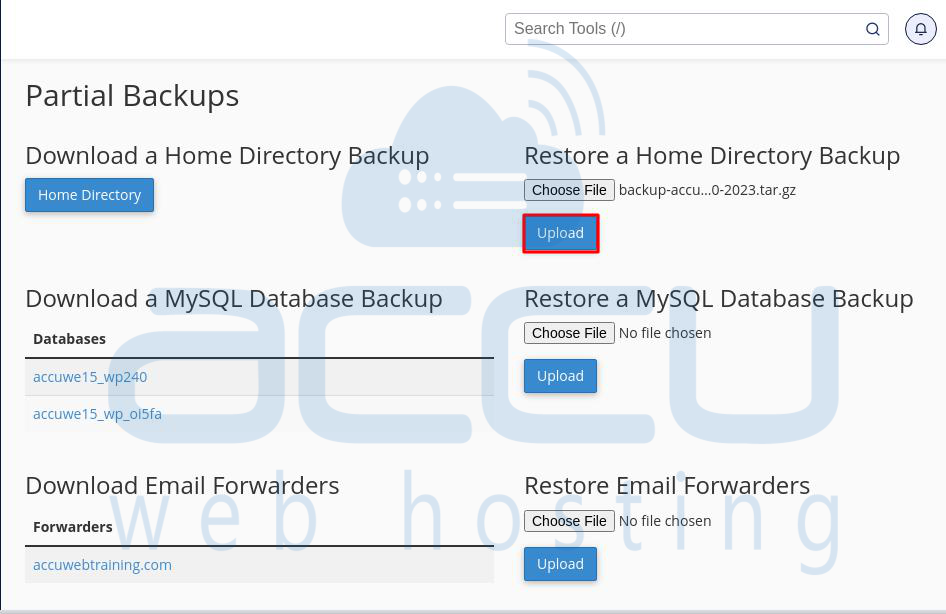Click the Forwarders column header

(72, 527)
